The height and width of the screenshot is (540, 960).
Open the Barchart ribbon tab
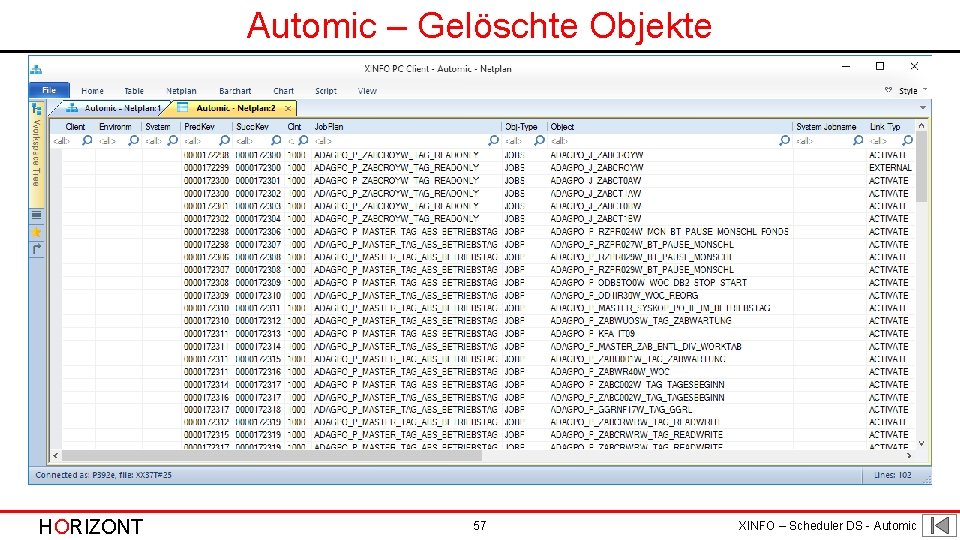point(235,91)
